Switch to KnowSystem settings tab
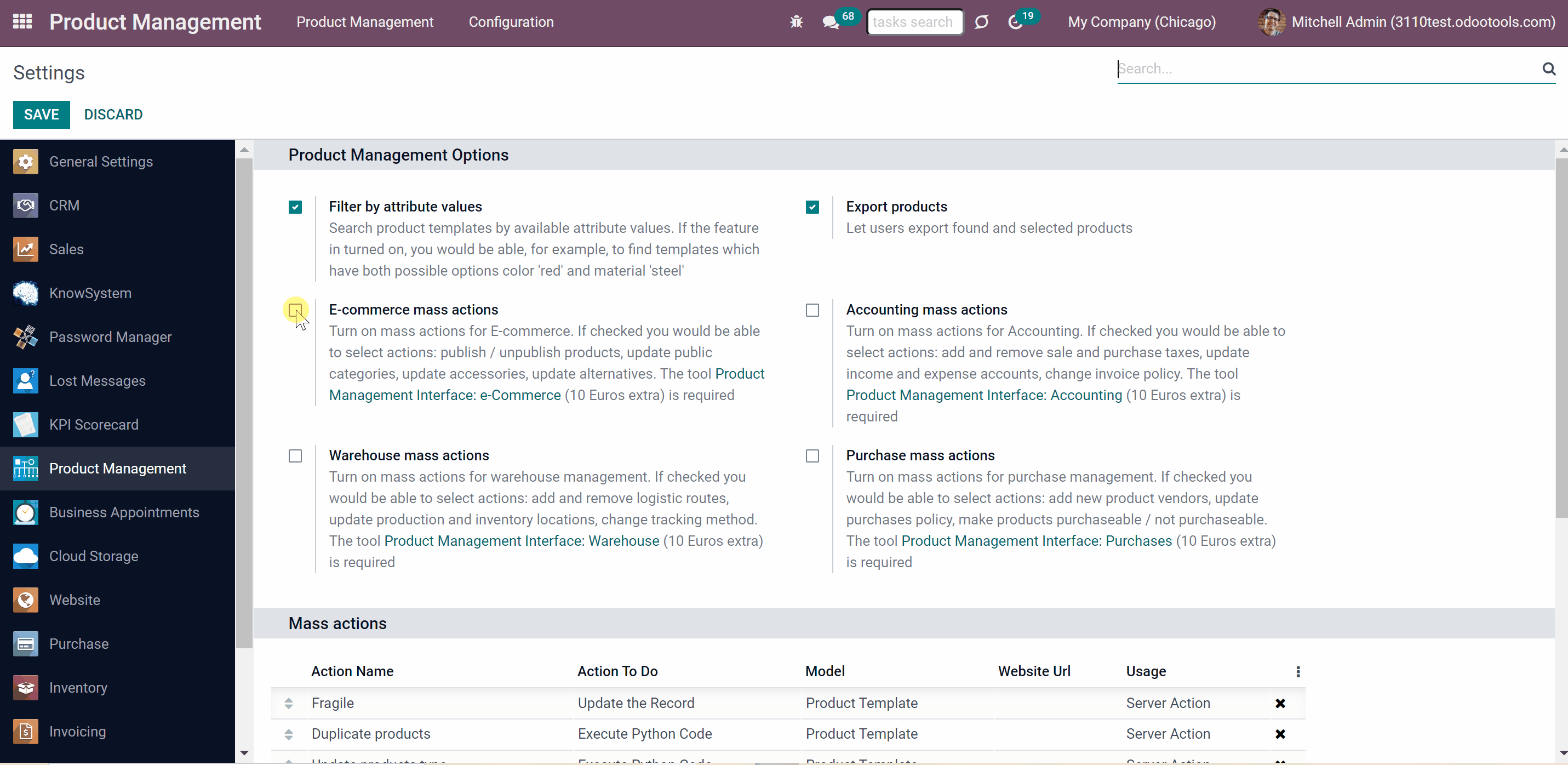The width and height of the screenshot is (1568, 765). 90,293
